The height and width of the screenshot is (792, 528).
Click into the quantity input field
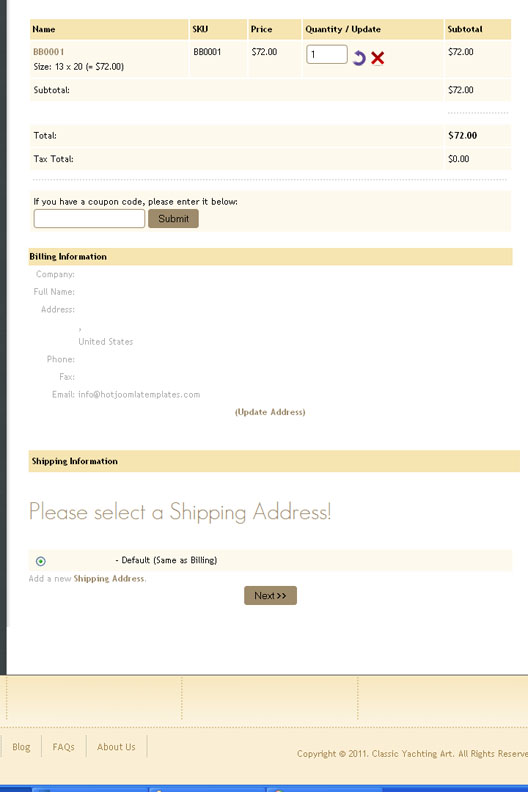[326, 55]
